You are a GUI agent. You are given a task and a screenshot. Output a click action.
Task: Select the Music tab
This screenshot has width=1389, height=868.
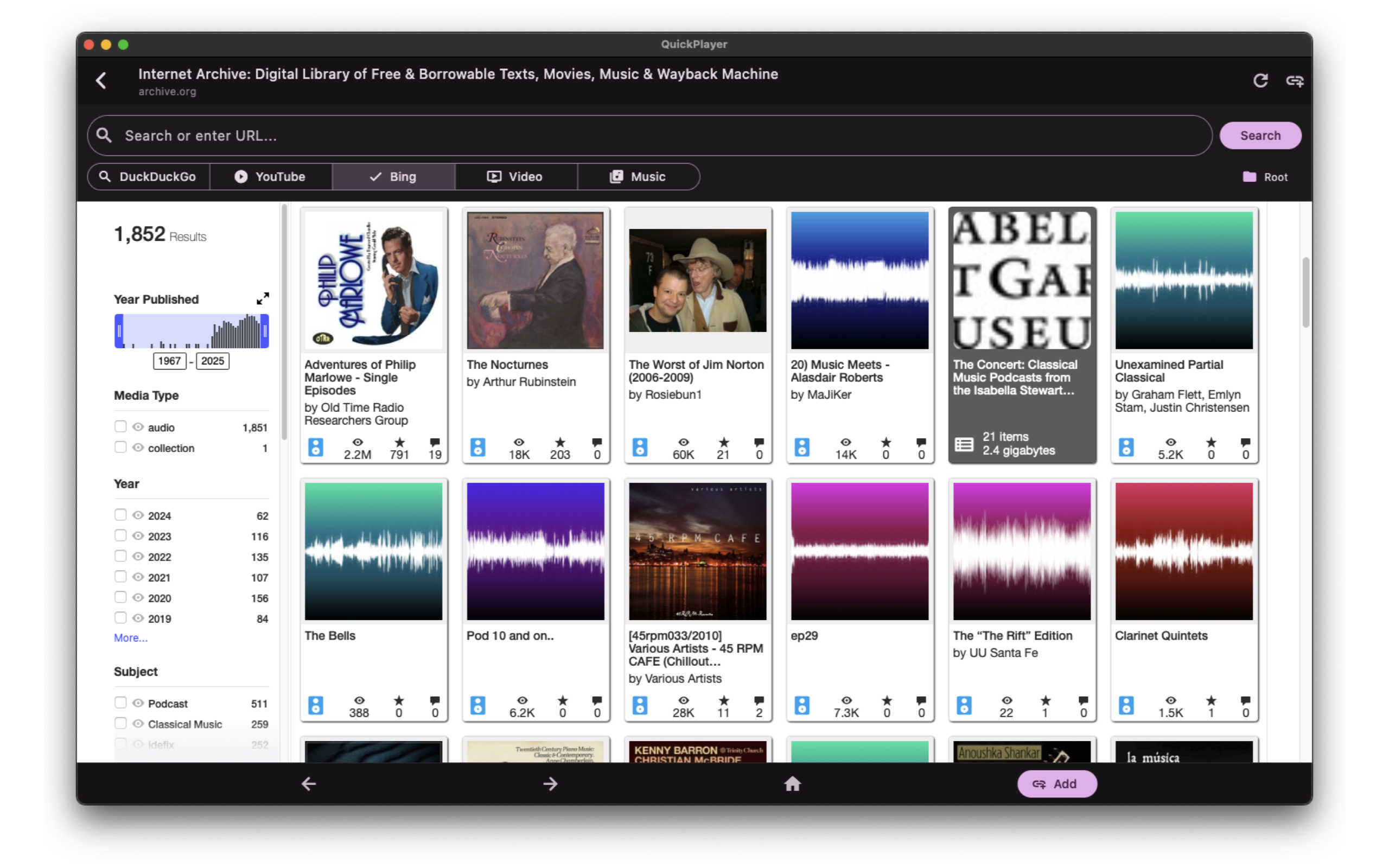coord(638,177)
